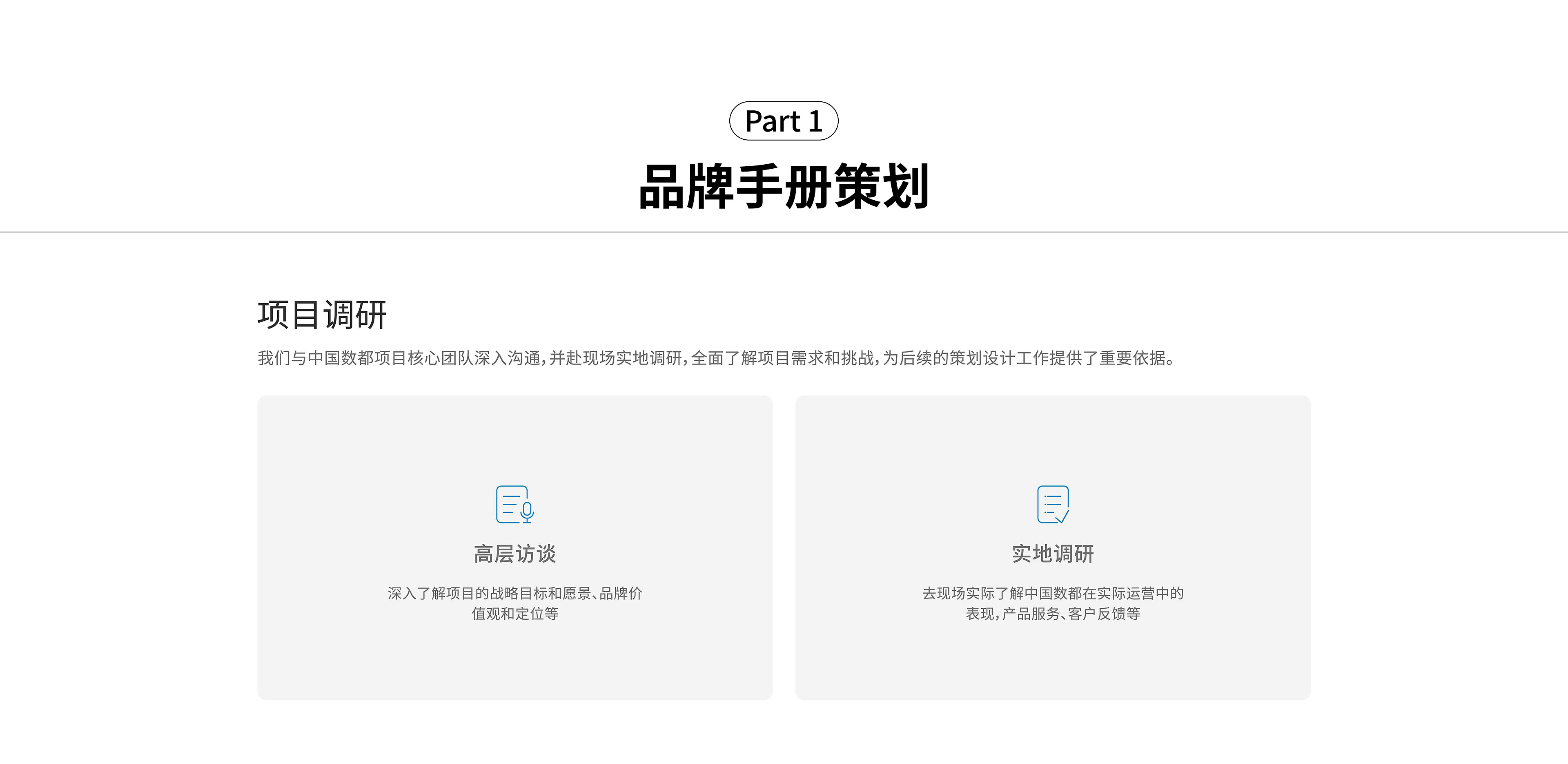Click the phrase 全面了解项目需求和挑战 in the intro
Viewport: 1568px width, 764px height.
tap(782, 357)
